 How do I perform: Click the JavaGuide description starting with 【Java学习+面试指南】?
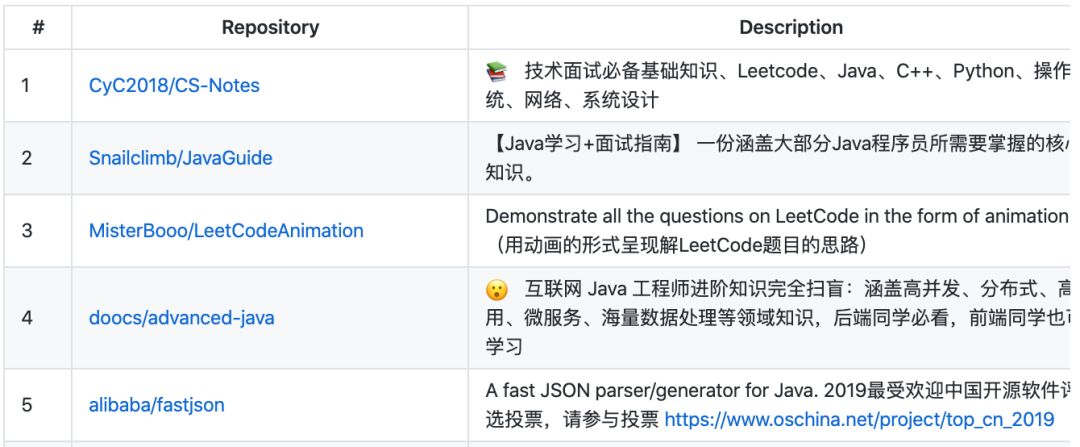tap(778, 158)
